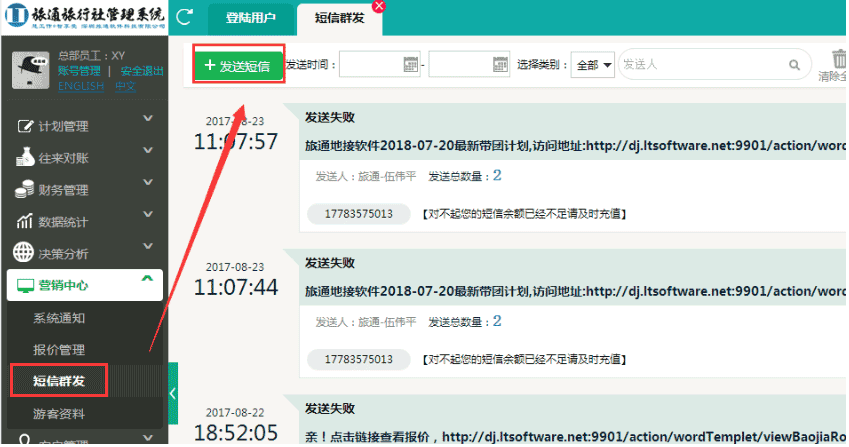Click the user avatar picture
The height and width of the screenshot is (447, 849).
click(30, 70)
